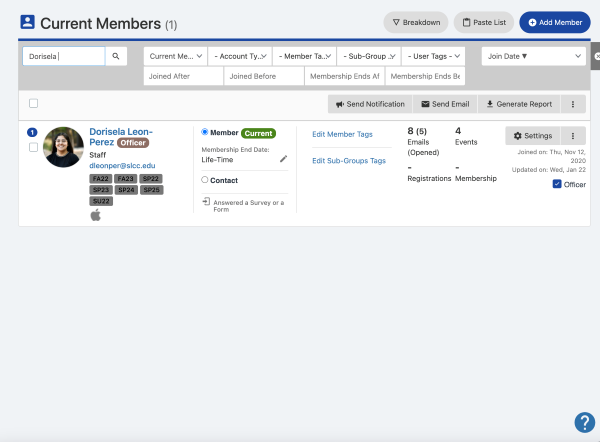Viewport: 600px width, 442px height.
Task: Click the Apple device icon under tags
Action: [x=96, y=215]
